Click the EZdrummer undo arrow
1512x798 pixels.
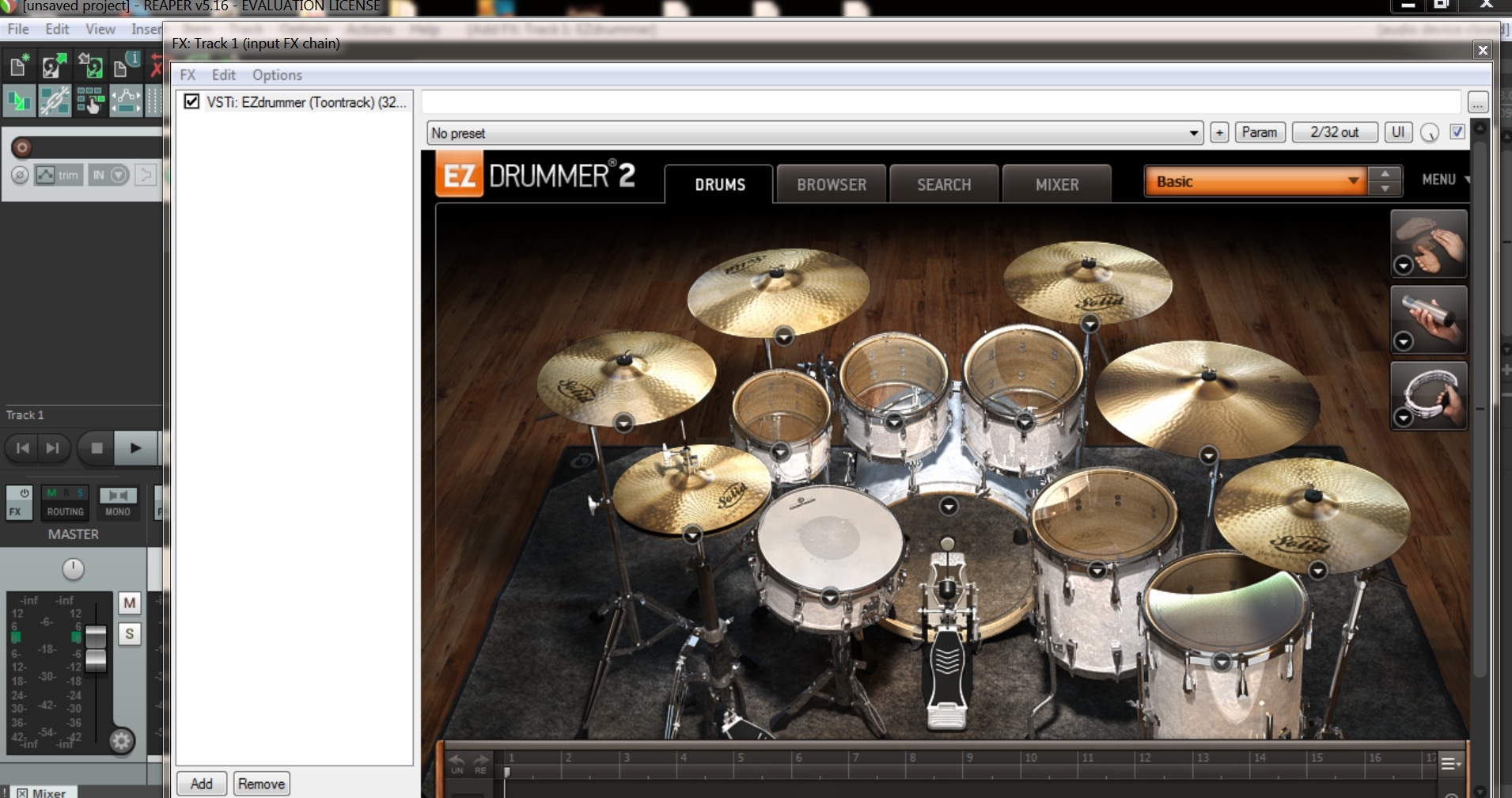tap(457, 761)
